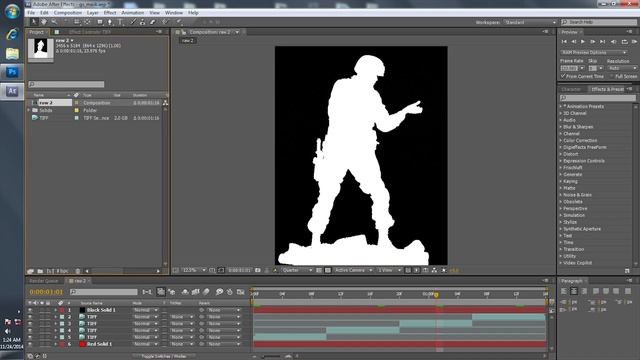640x360 pixels.
Task: Select the Pen tool
Action: tap(109, 22)
